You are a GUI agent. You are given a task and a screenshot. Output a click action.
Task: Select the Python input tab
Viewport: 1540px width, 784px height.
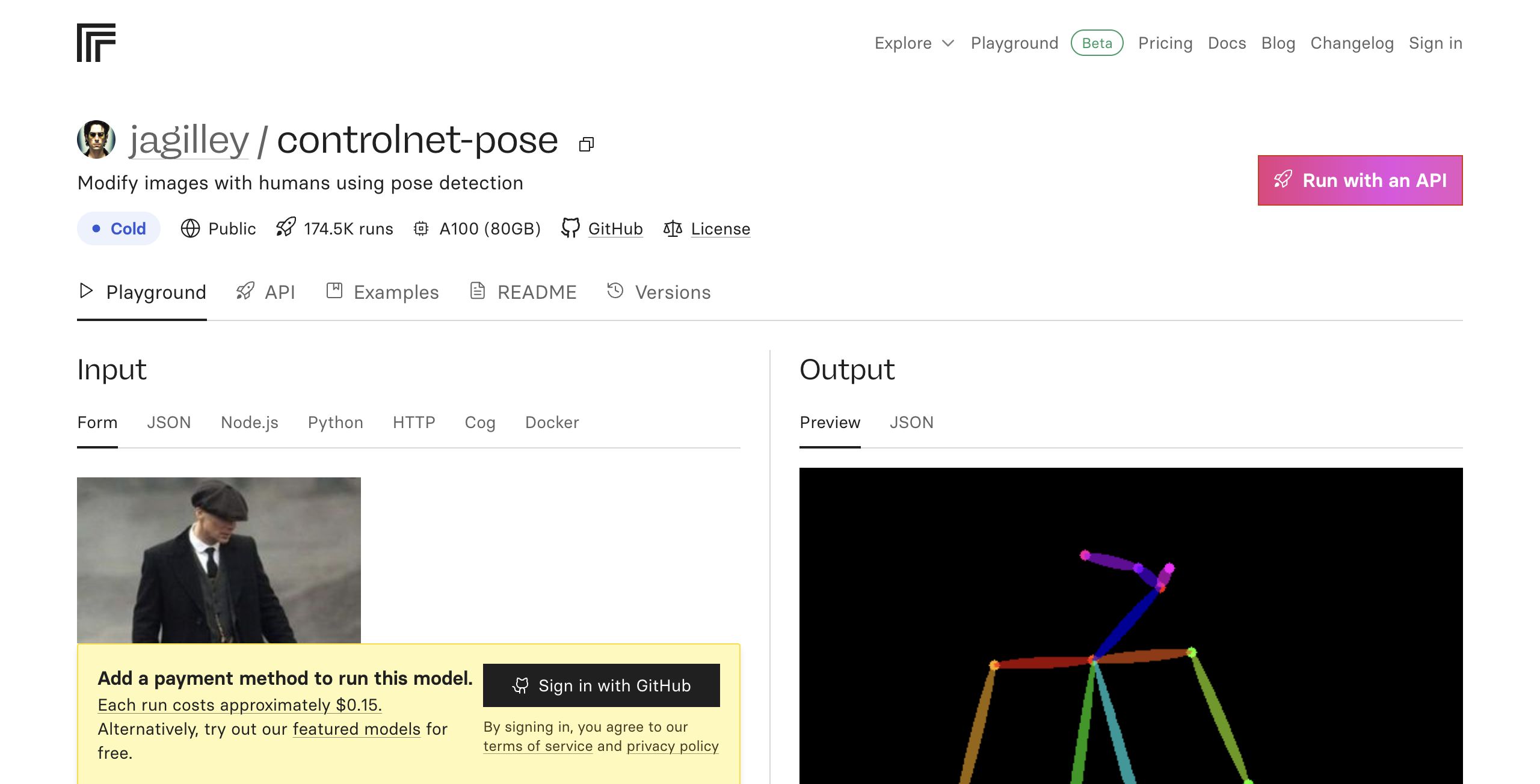pyautogui.click(x=335, y=423)
